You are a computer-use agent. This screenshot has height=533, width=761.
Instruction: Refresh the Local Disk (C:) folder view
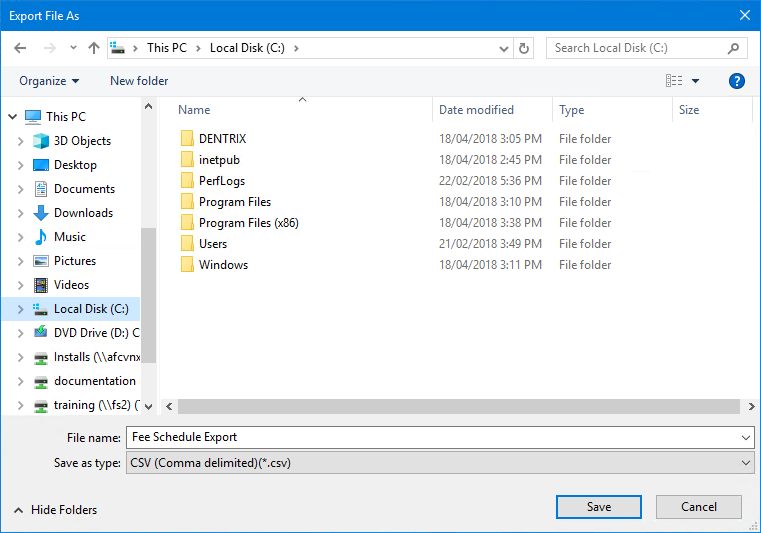click(525, 48)
